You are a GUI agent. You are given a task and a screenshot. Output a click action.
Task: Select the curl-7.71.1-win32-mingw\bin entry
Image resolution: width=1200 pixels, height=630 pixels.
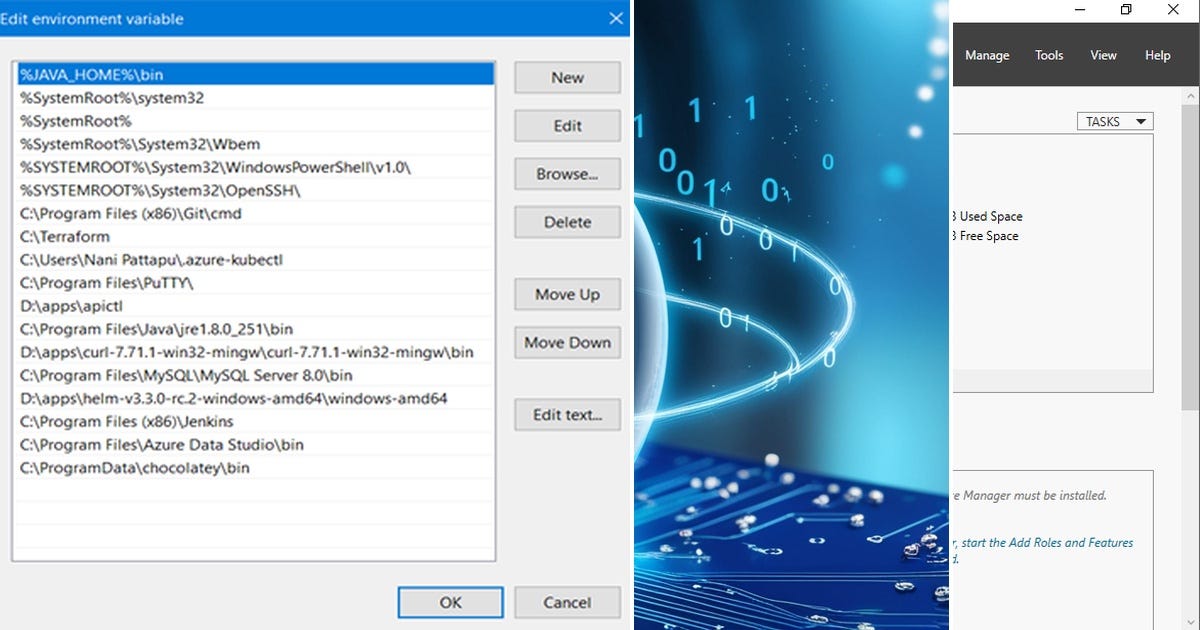pyautogui.click(x=255, y=352)
